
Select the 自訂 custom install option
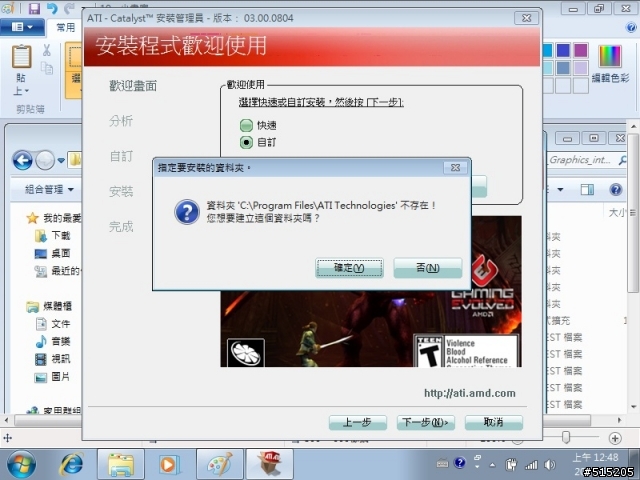tap(246, 142)
